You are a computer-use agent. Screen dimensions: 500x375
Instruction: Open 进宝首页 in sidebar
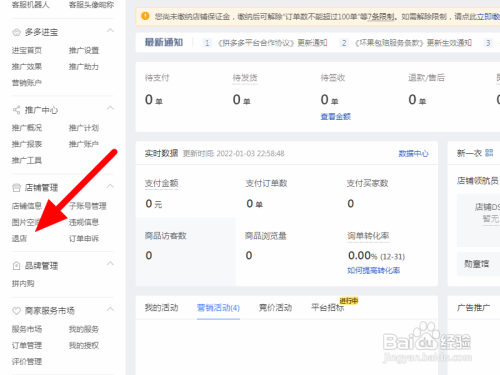coord(27,50)
